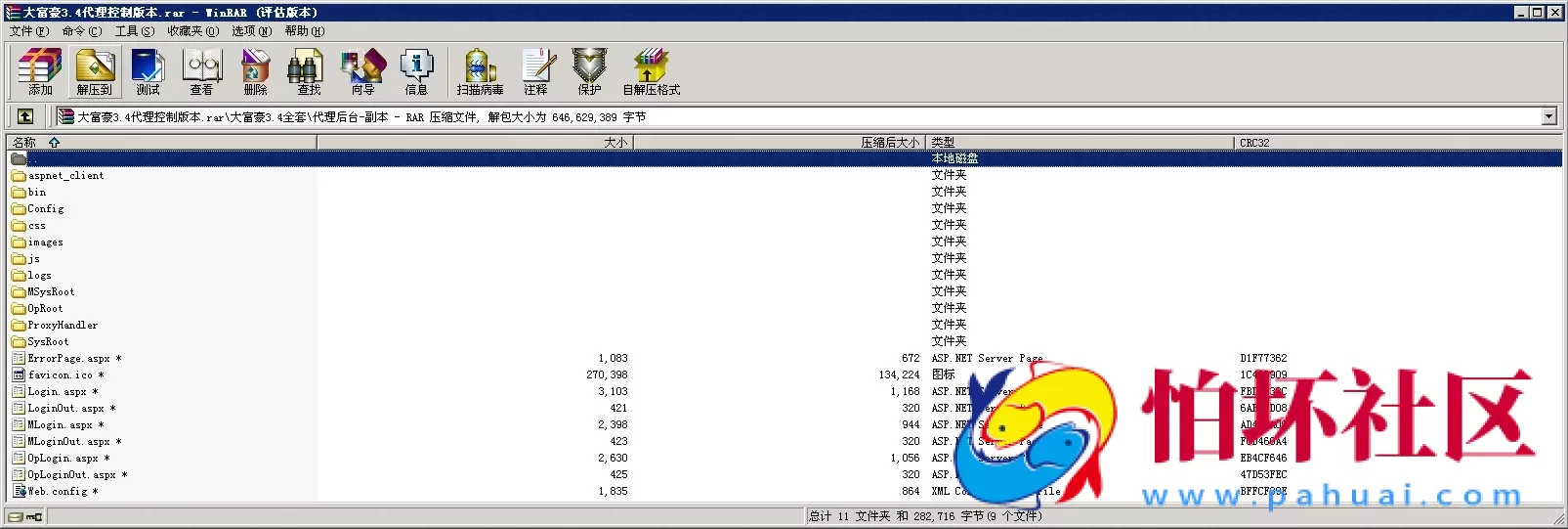This screenshot has width=1568, height=529.
Task: Select the LoginOut.aspx file
Action: click(x=71, y=409)
